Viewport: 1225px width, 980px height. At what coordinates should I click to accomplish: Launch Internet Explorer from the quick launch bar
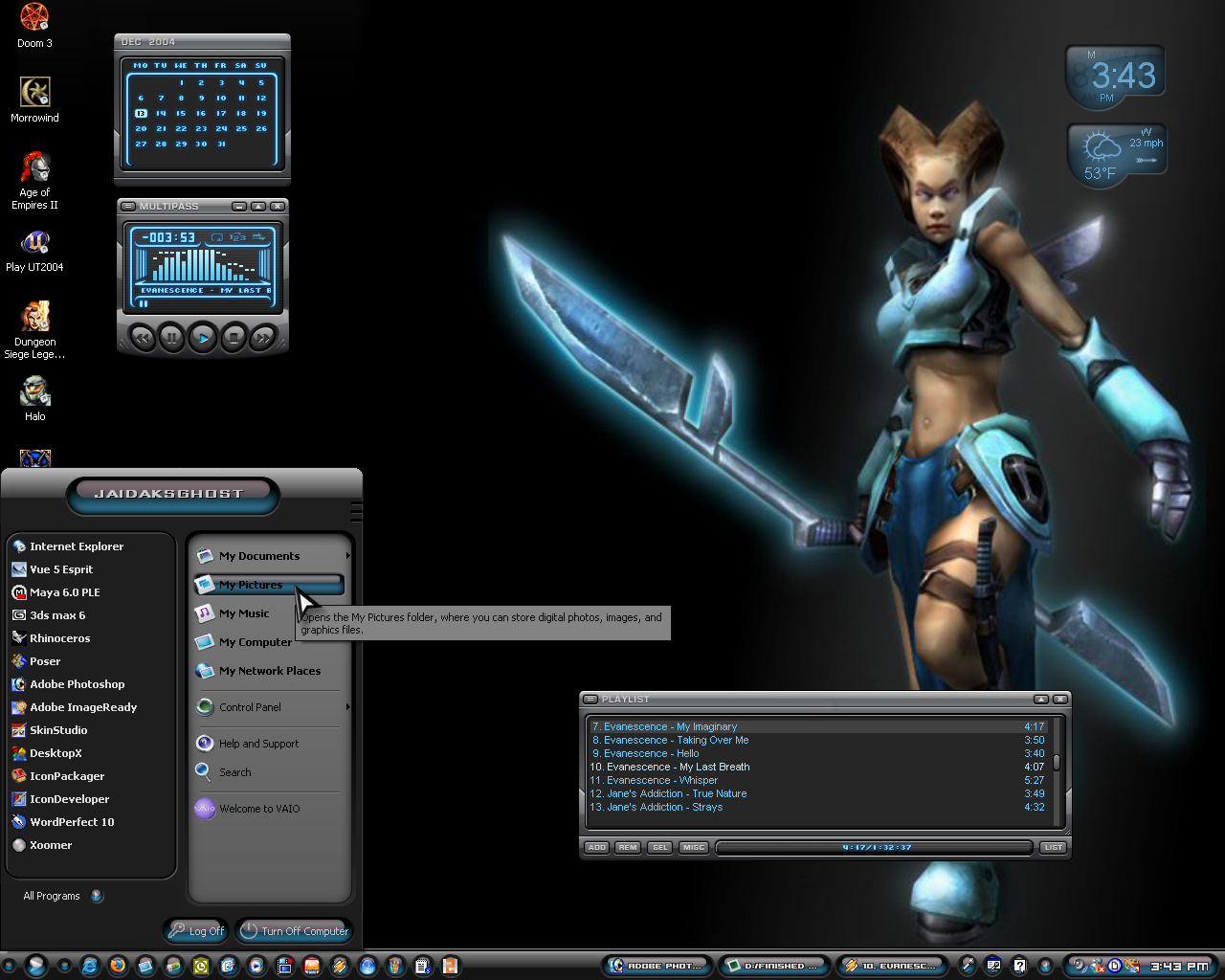90,966
